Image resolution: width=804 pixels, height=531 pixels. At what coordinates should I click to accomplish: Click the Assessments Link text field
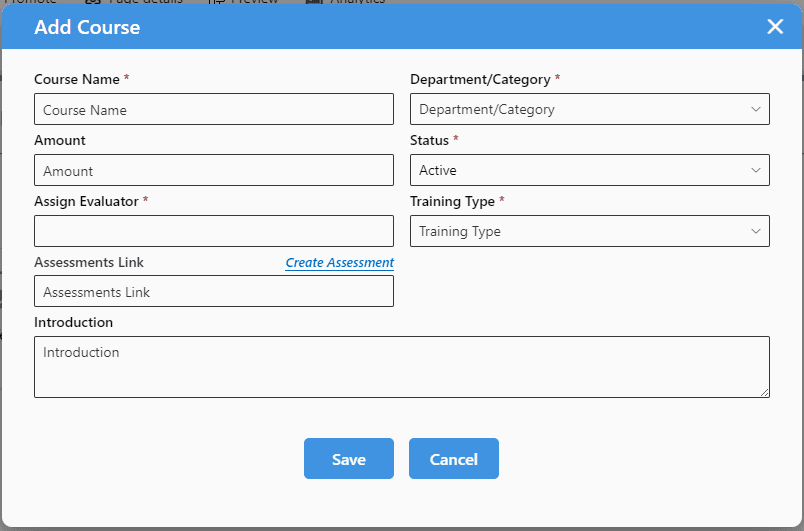click(x=213, y=292)
